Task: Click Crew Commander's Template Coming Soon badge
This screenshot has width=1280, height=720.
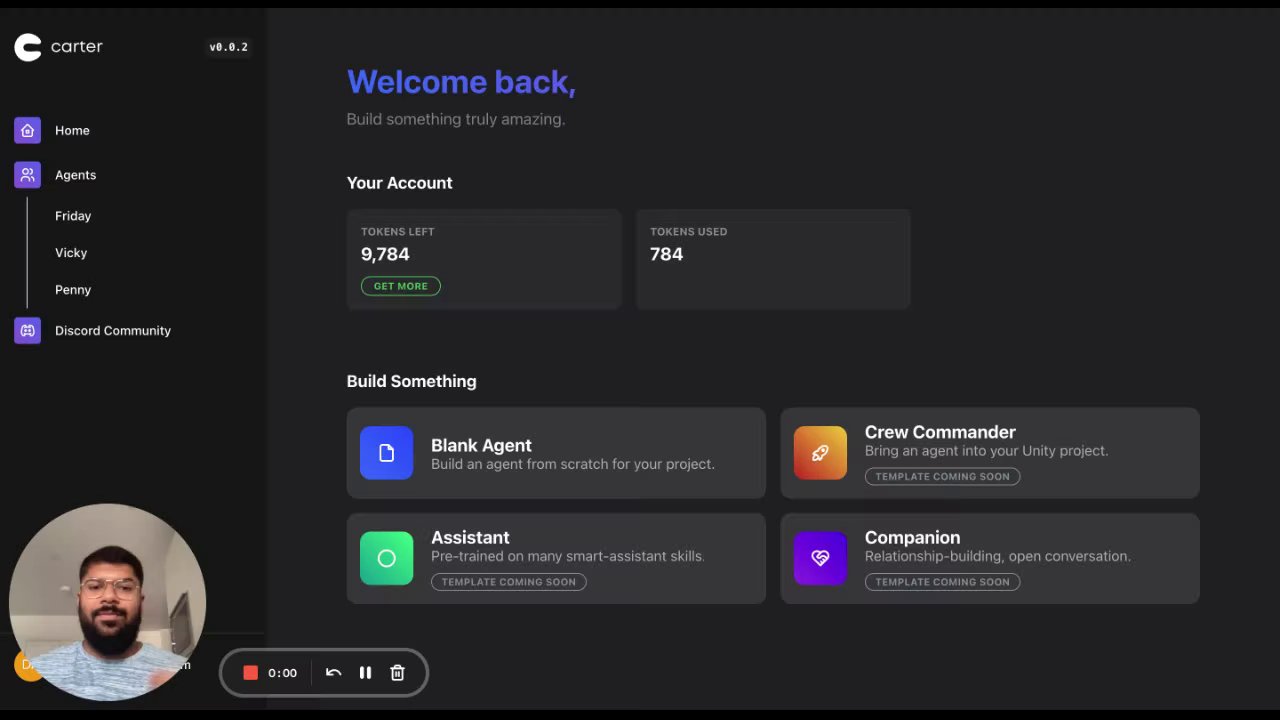Action: coord(942,476)
